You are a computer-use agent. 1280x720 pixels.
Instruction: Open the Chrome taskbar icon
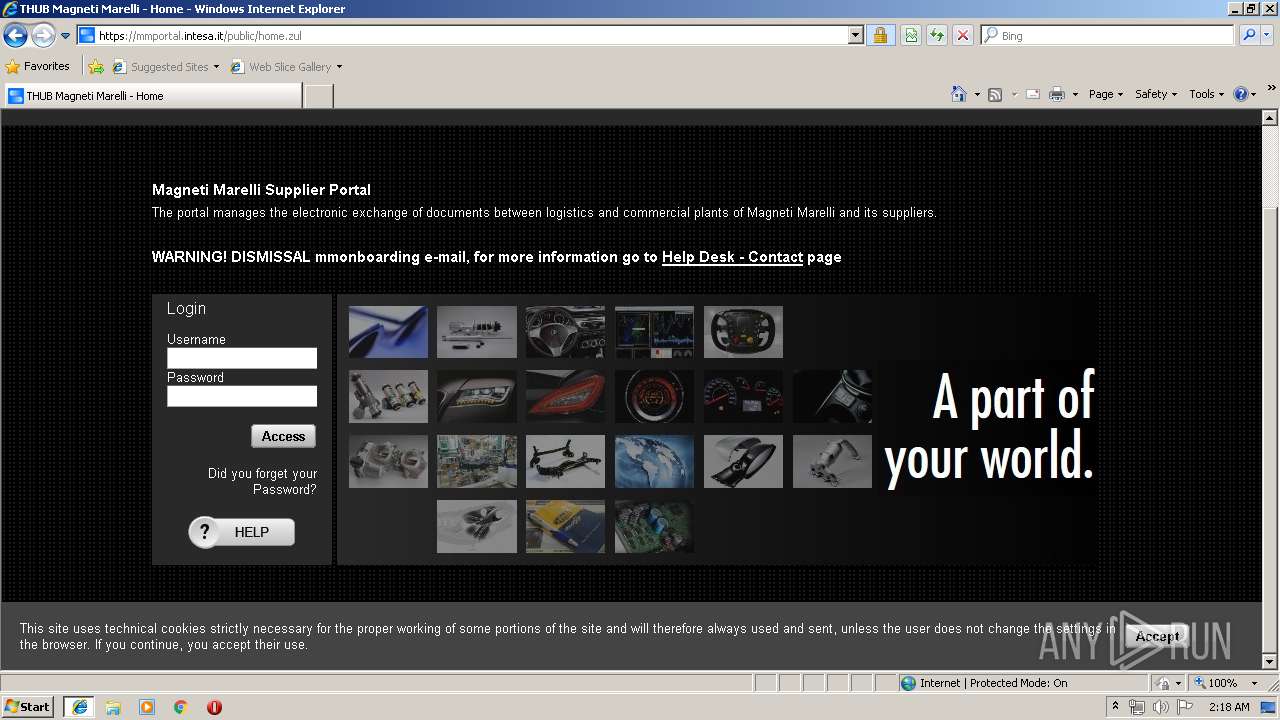click(x=181, y=707)
